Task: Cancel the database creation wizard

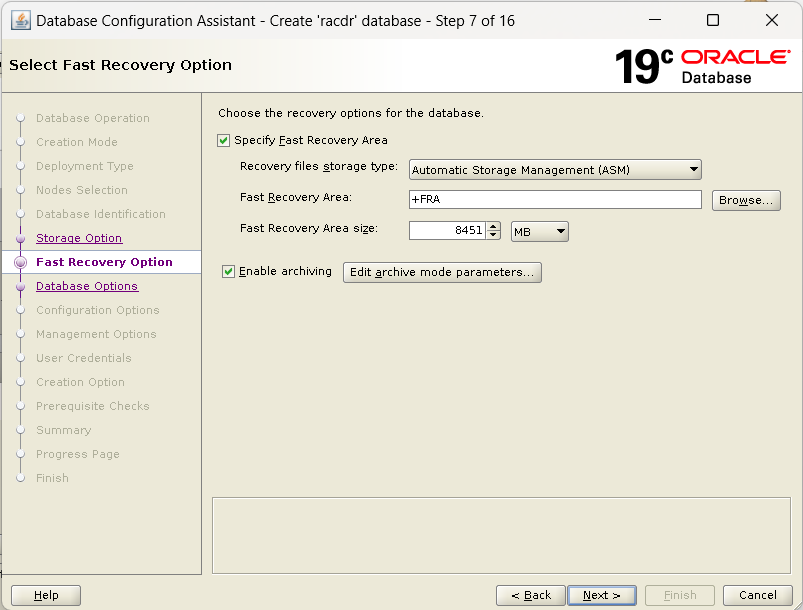Action: [757, 595]
